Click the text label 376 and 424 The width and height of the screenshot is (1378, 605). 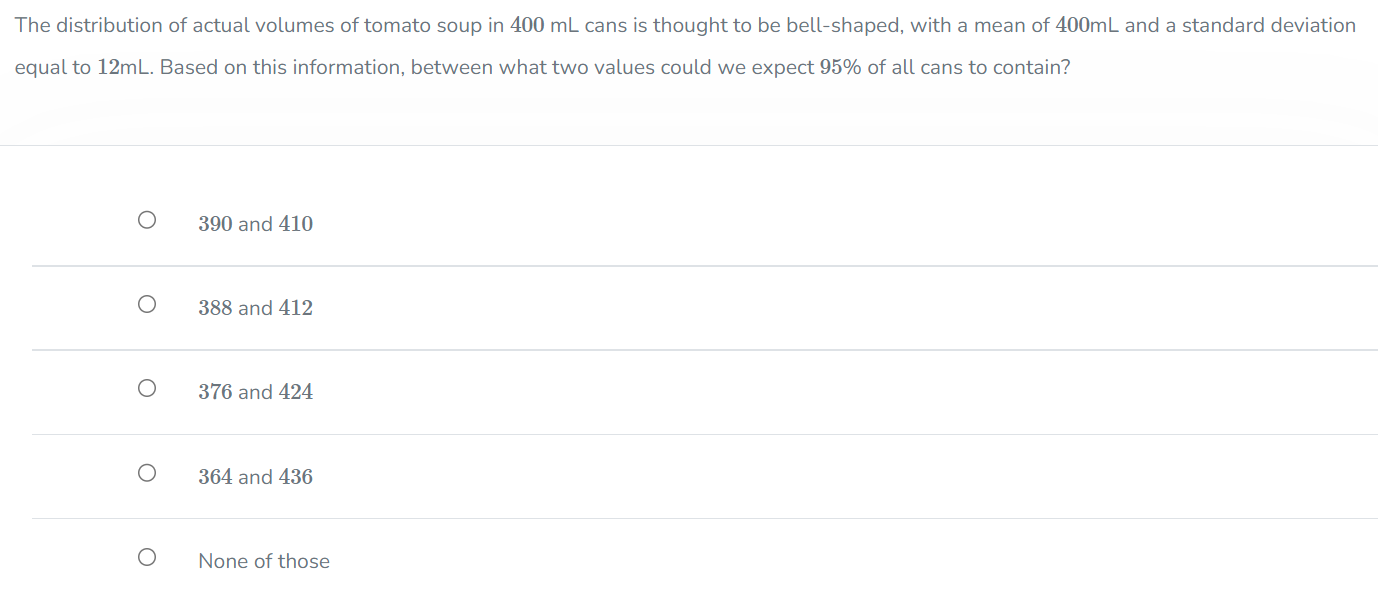[x=256, y=391]
